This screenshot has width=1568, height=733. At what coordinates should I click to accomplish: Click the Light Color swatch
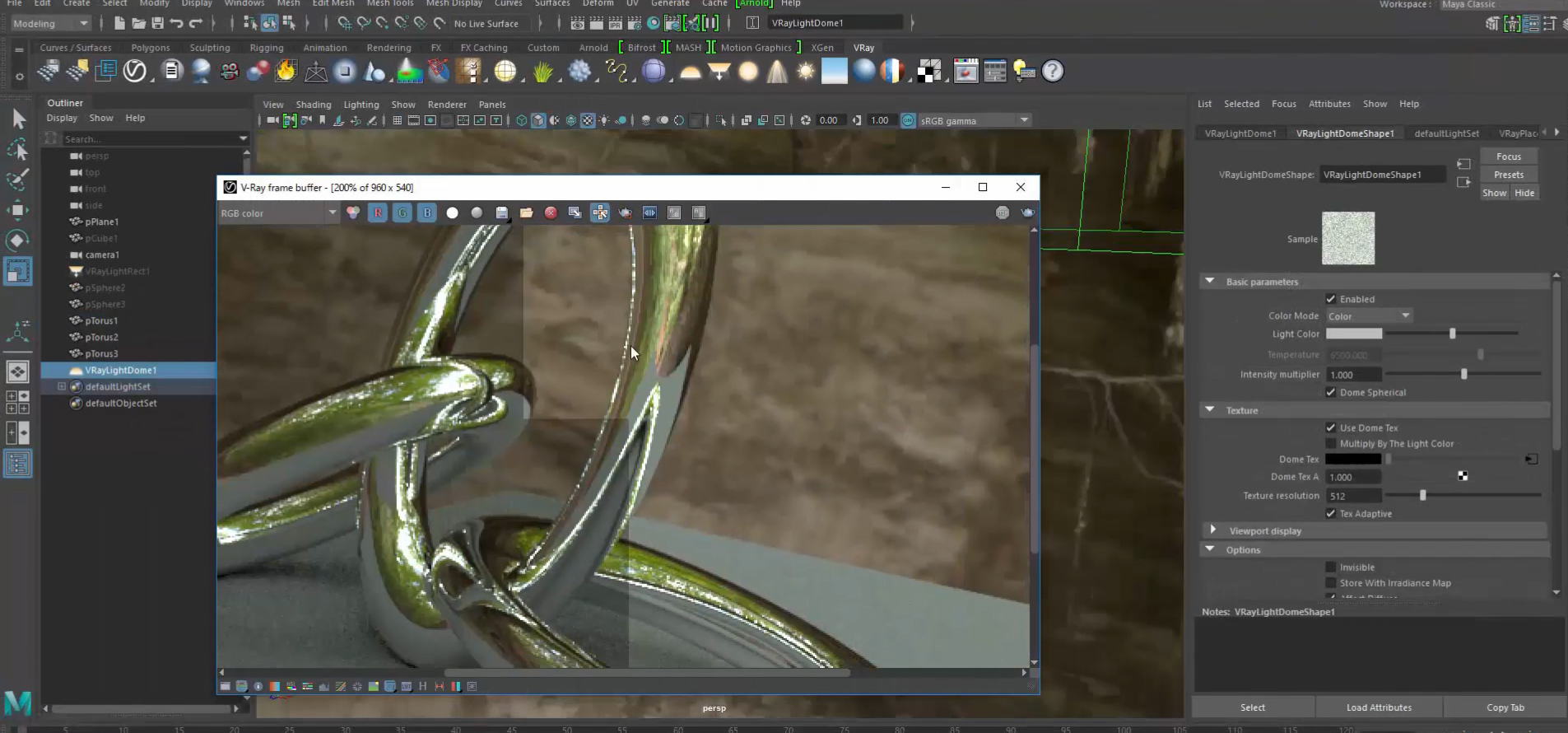(1354, 334)
